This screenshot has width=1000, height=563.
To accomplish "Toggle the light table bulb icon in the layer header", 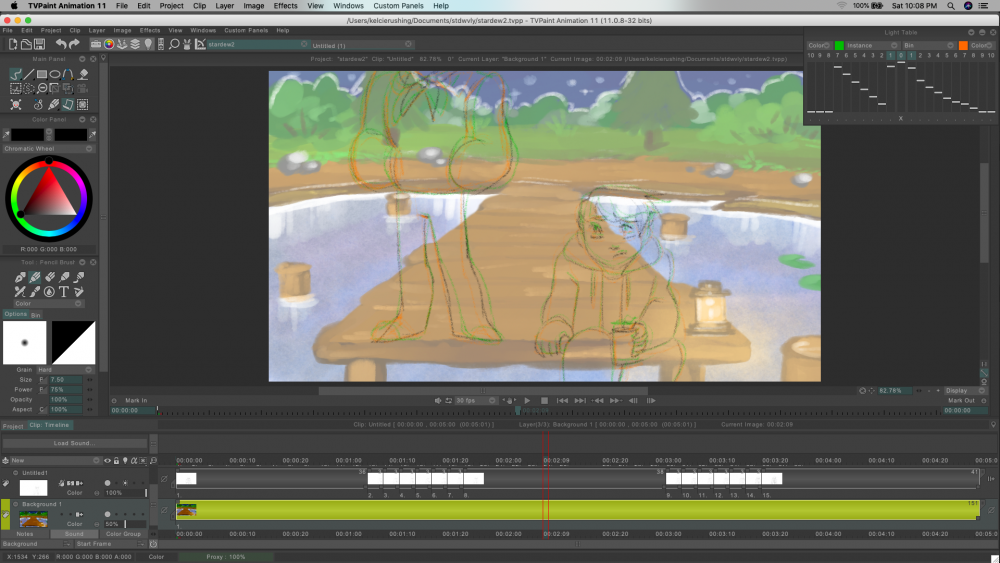I will pos(125,461).
